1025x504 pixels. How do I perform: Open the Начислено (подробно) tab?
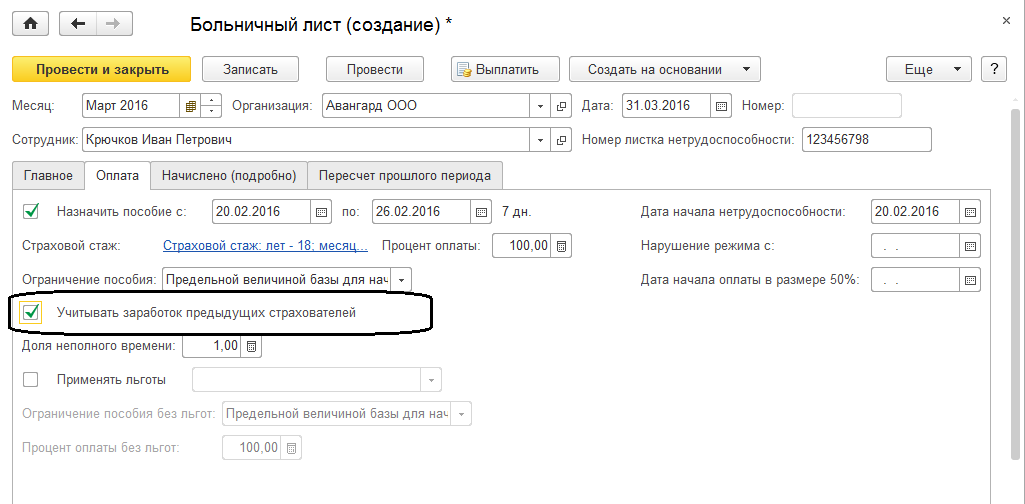(x=229, y=175)
